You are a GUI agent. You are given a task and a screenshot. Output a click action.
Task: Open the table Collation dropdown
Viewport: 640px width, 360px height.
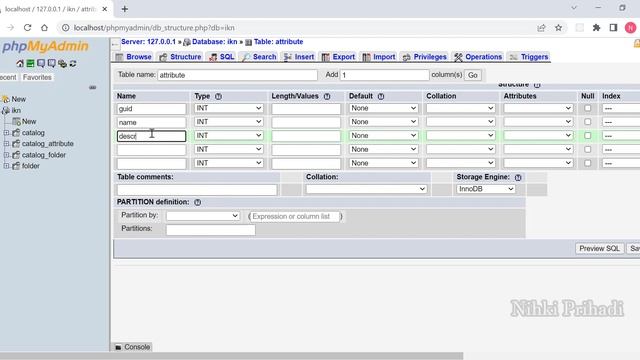pyautogui.click(x=366, y=189)
